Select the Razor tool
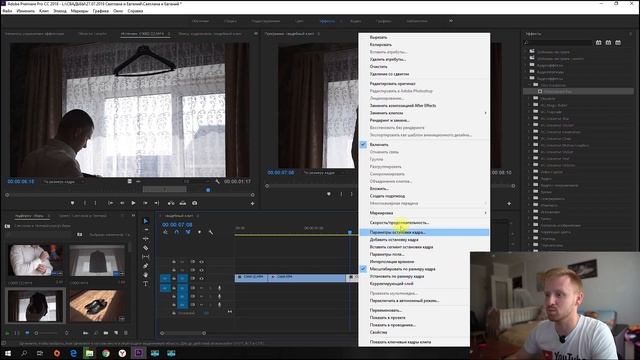Screen dimensions: 640x360 [x=146, y=248]
